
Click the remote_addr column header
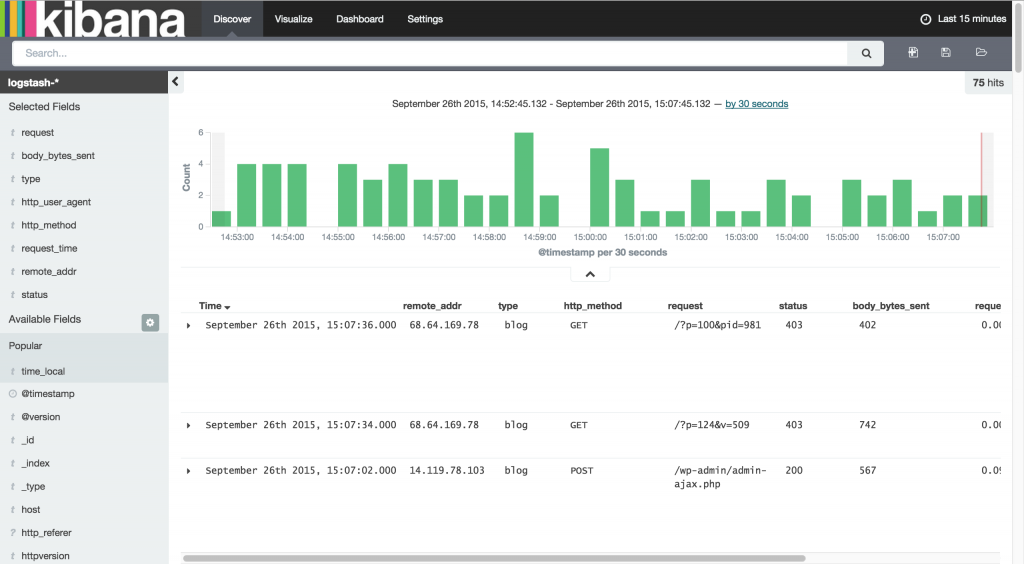click(x=432, y=306)
